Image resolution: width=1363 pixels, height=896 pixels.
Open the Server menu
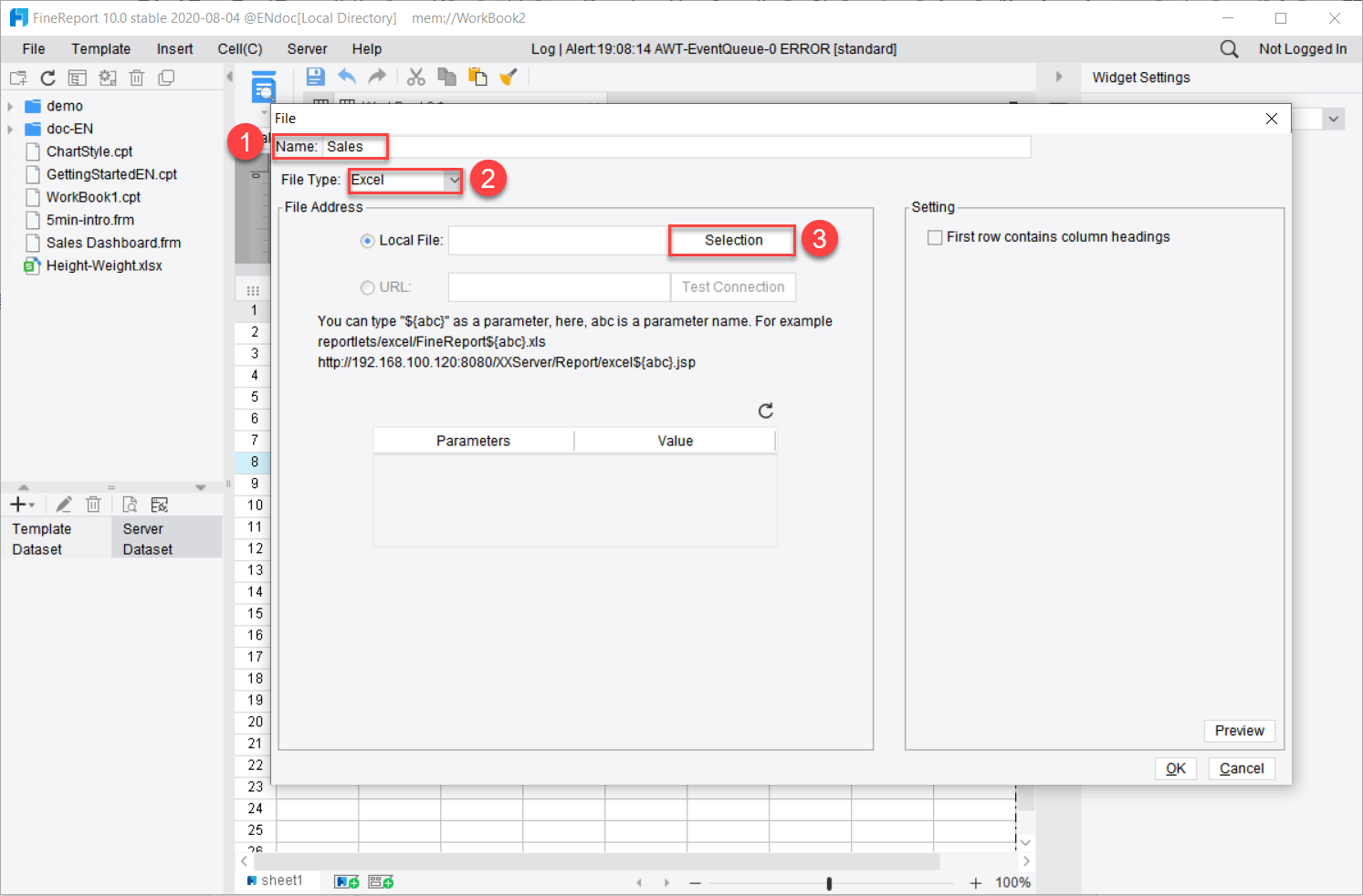pos(307,49)
